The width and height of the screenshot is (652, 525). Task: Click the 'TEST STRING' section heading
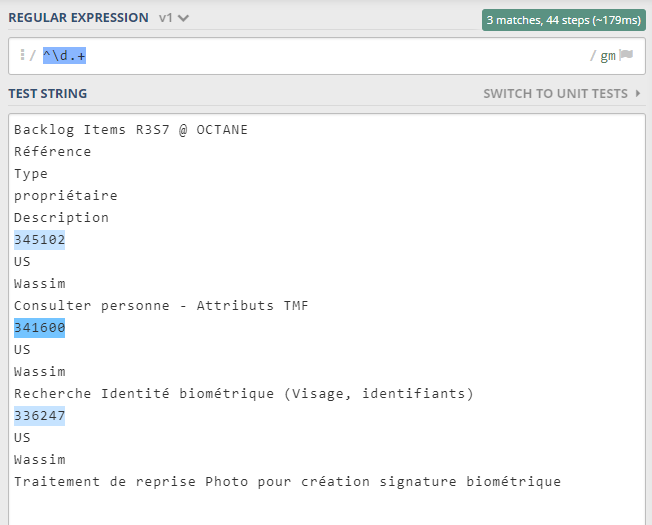(x=48, y=94)
